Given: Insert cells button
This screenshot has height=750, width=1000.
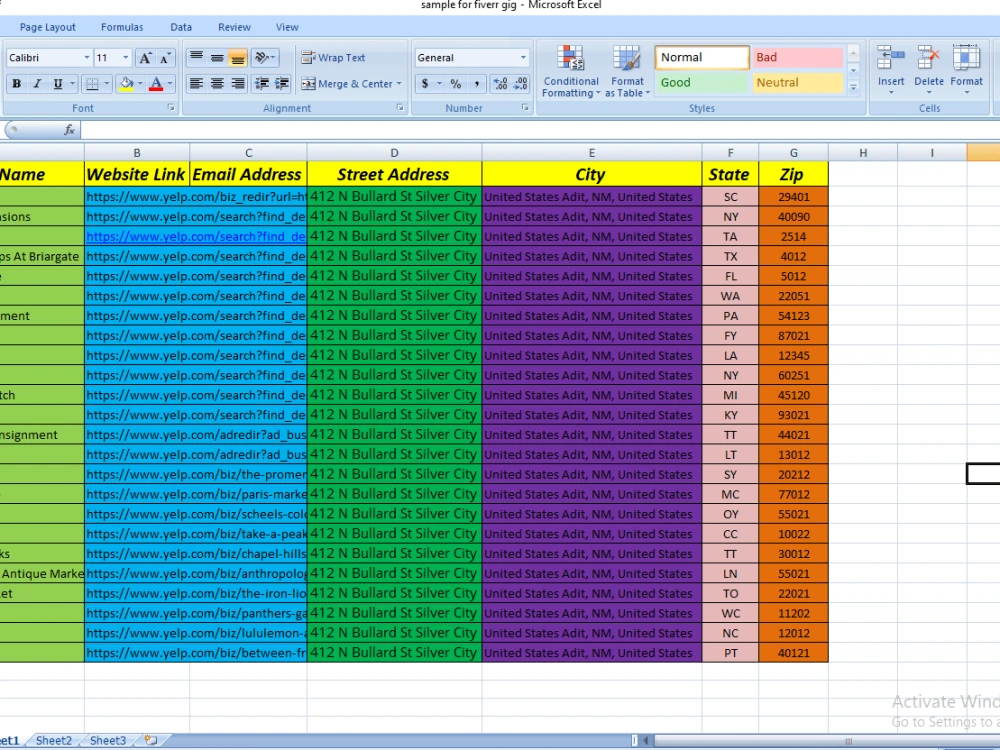Looking at the screenshot, I should tap(891, 70).
